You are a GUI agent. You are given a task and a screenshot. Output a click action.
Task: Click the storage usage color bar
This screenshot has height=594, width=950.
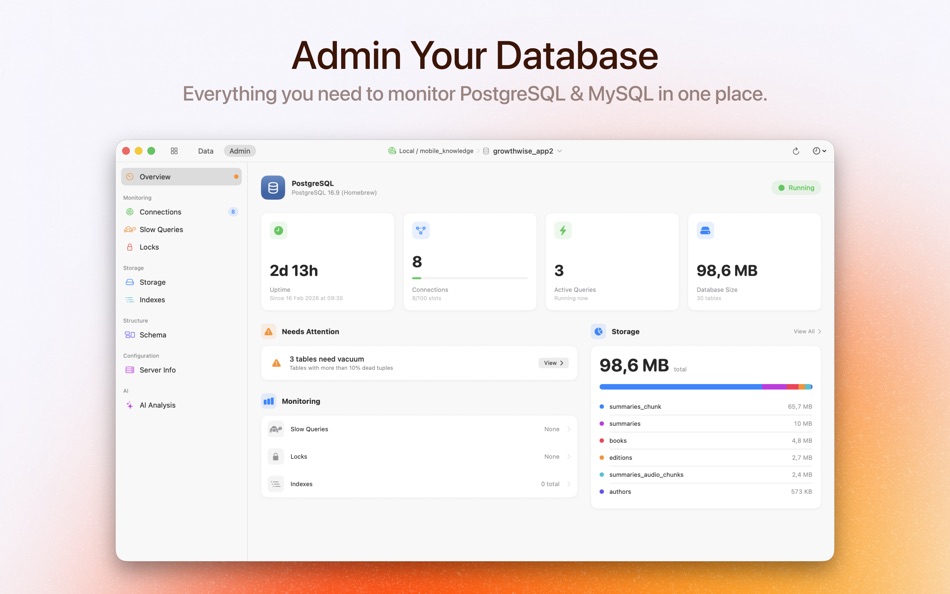706,386
